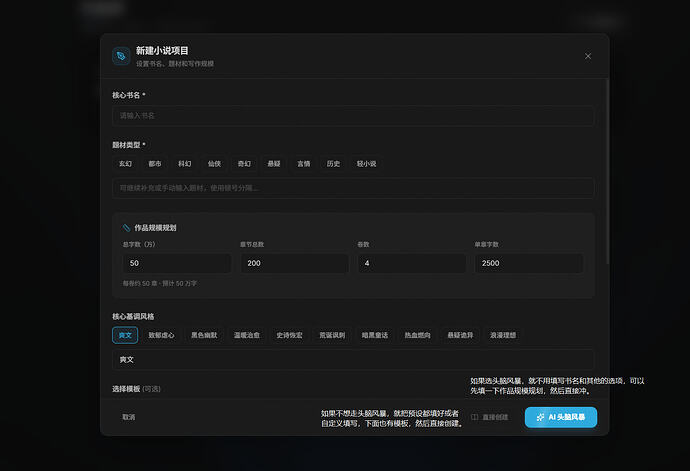690x471 pixels.
Task: Select the 玄幻 genre chip
Action: coord(125,164)
